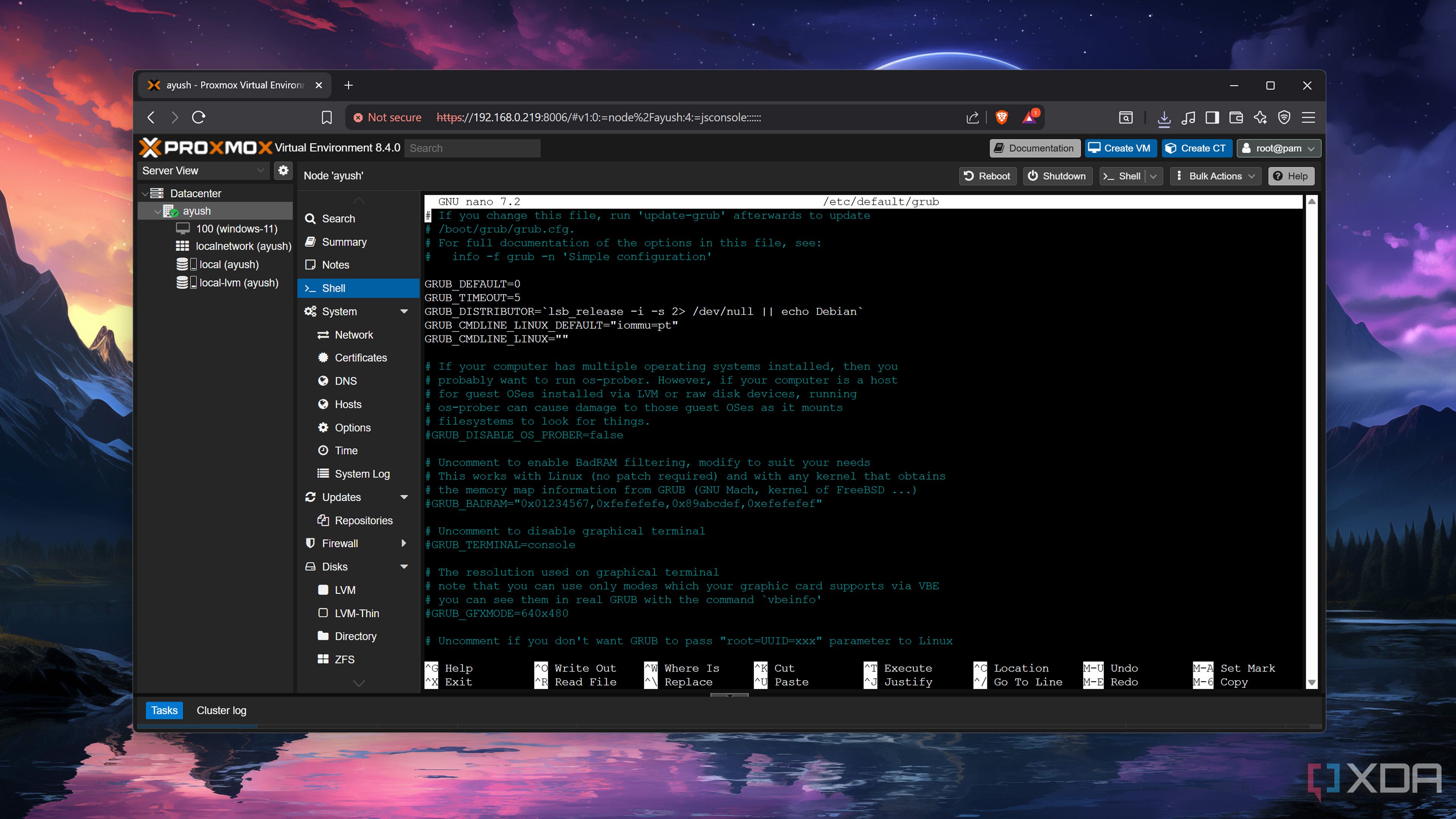
Task: Open the Summary menu item
Action: point(344,242)
